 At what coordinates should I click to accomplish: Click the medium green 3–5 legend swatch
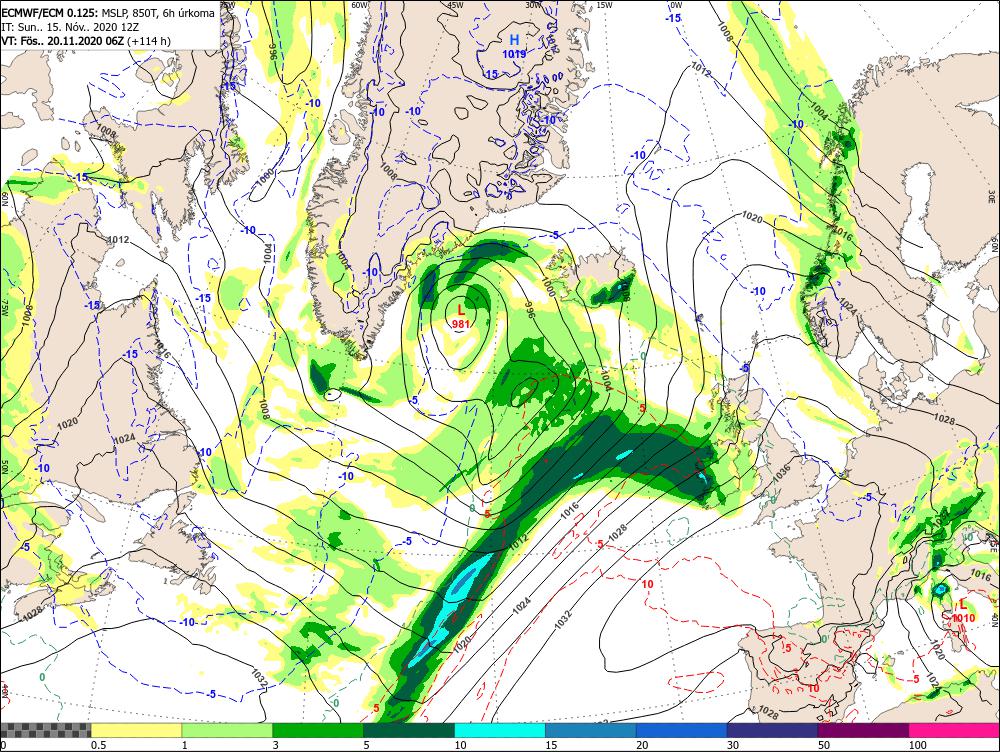tap(317, 730)
